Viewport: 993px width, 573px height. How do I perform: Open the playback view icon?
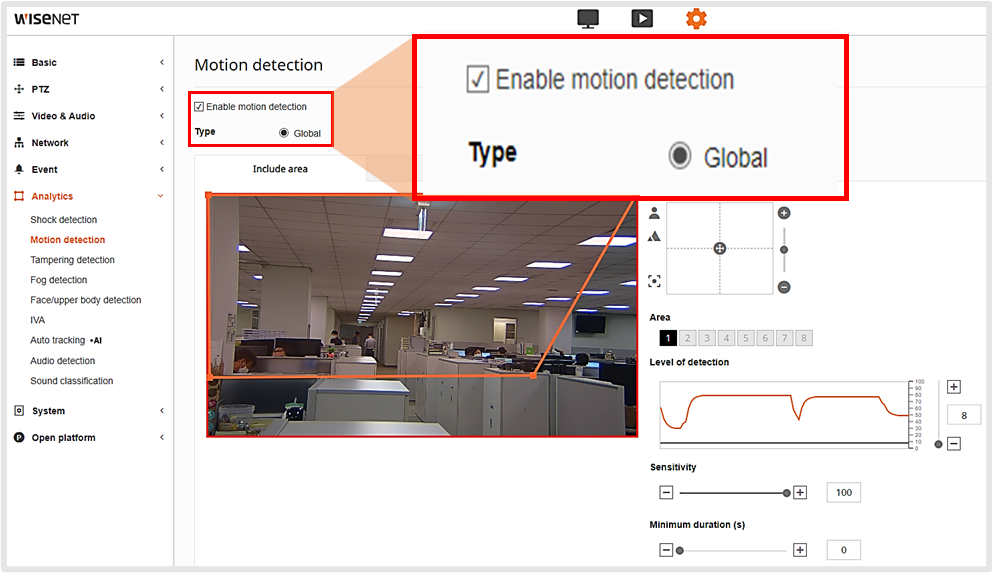tap(642, 19)
